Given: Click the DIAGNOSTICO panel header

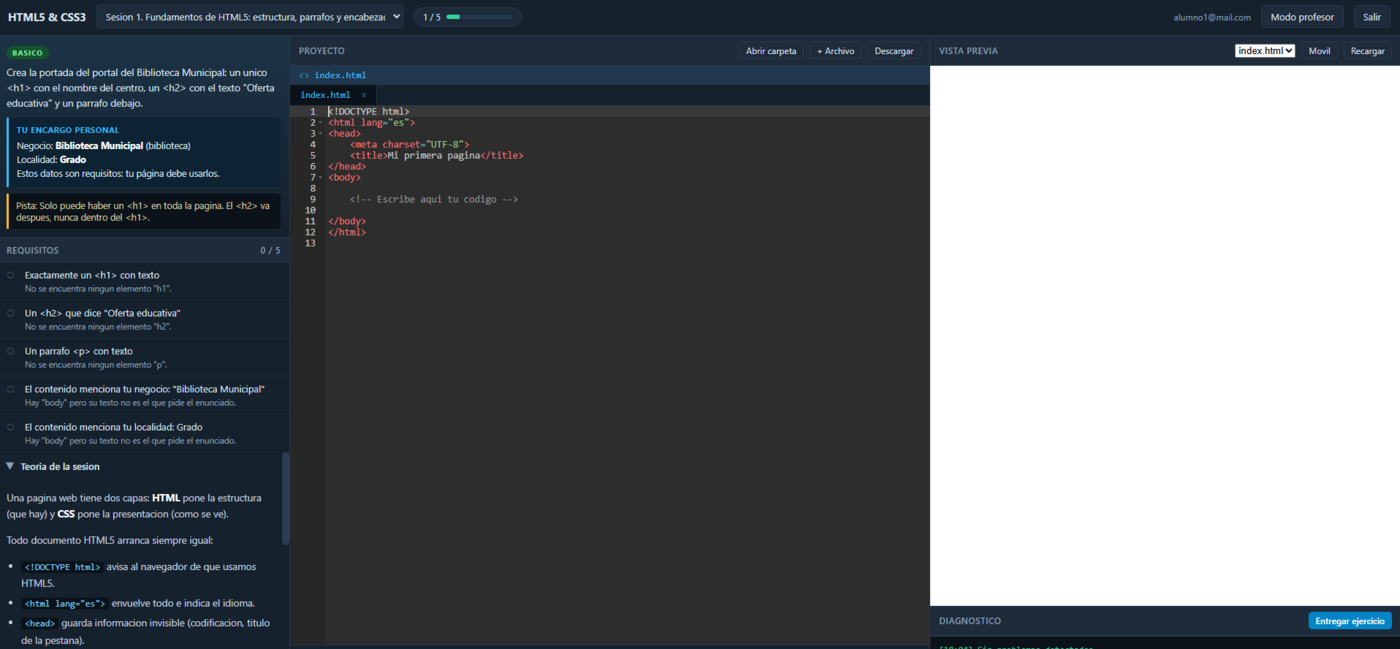Looking at the screenshot, I should click(x=970, y=621).
